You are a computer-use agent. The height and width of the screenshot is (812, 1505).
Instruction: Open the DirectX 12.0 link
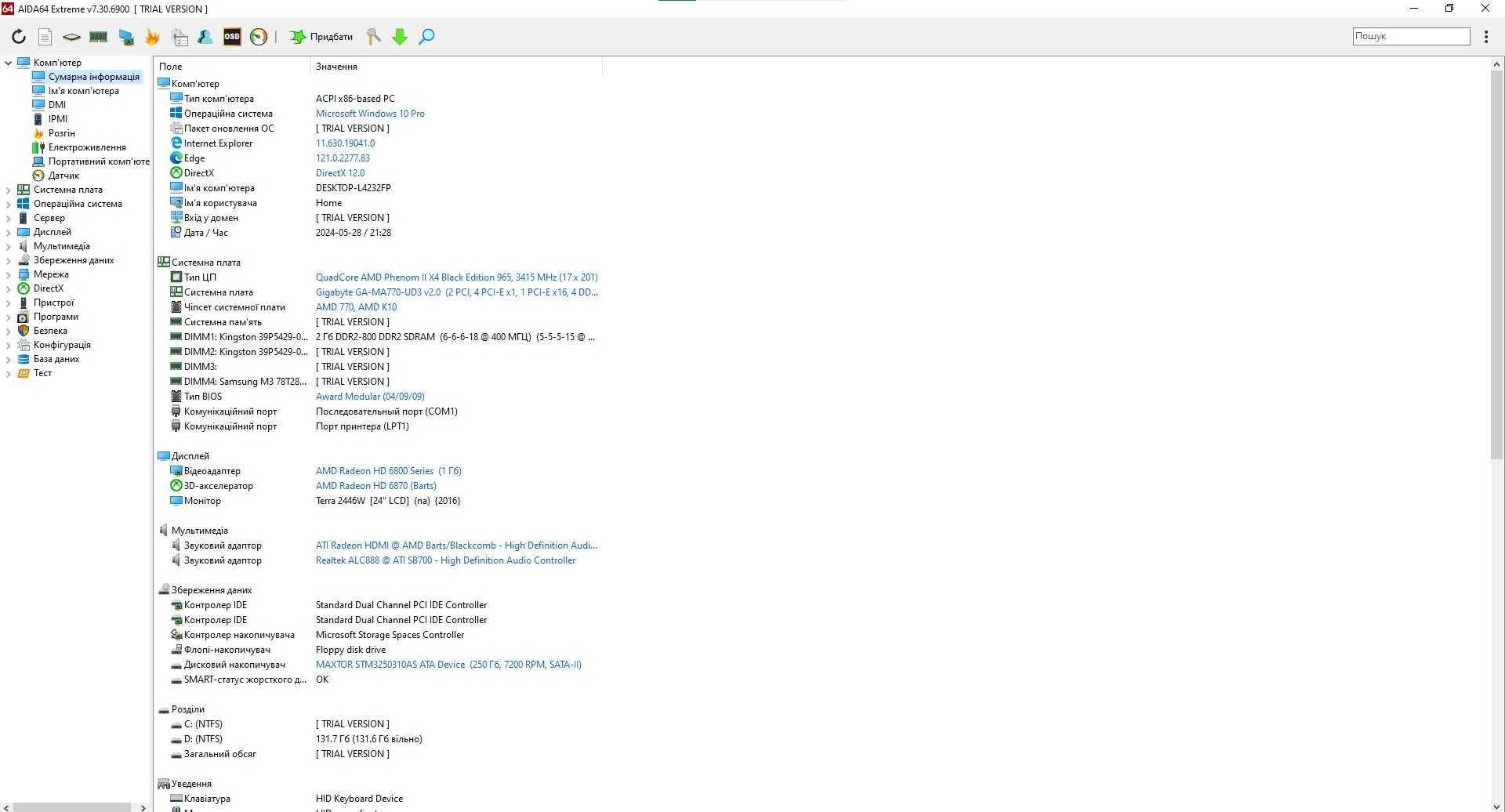[x=340, y=173]
